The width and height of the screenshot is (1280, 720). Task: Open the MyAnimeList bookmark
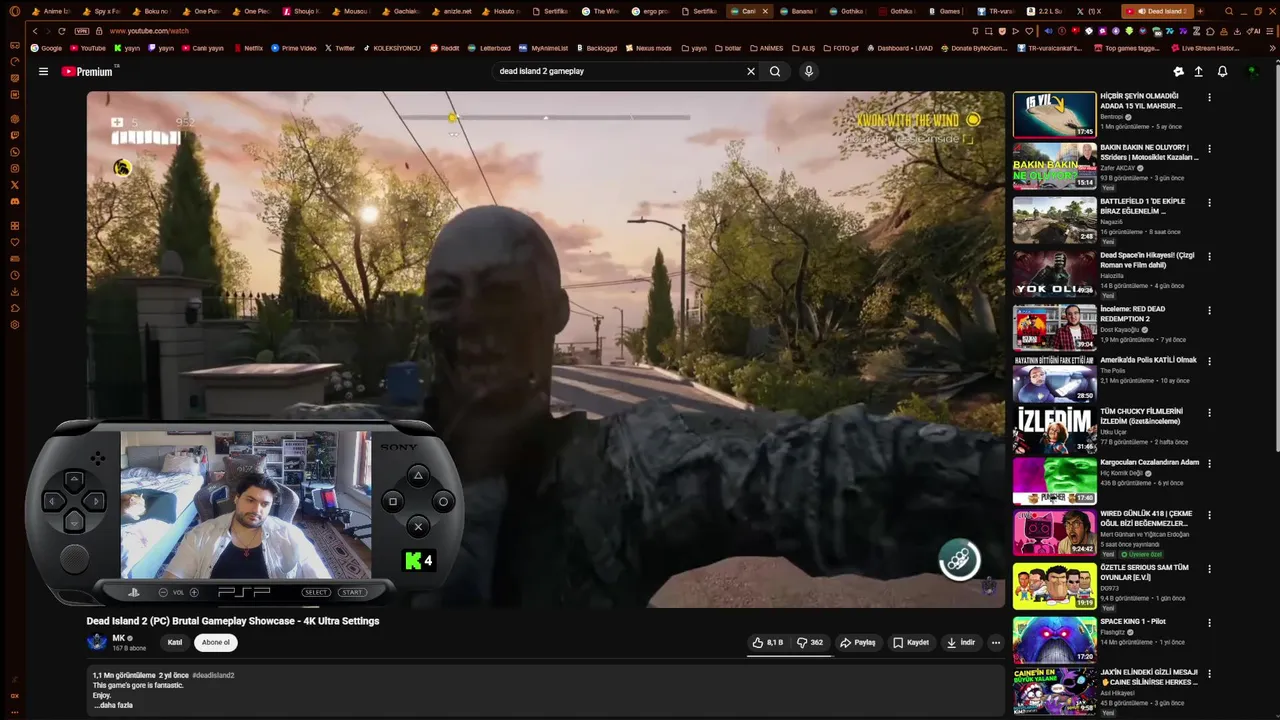pyautogui.click(x=543, y=48)
